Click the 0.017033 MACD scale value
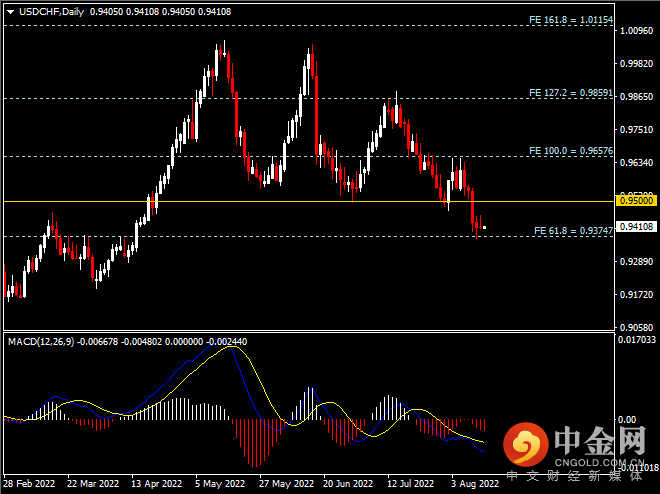Screen dimensions: 660x494 (x=637, y=339)
